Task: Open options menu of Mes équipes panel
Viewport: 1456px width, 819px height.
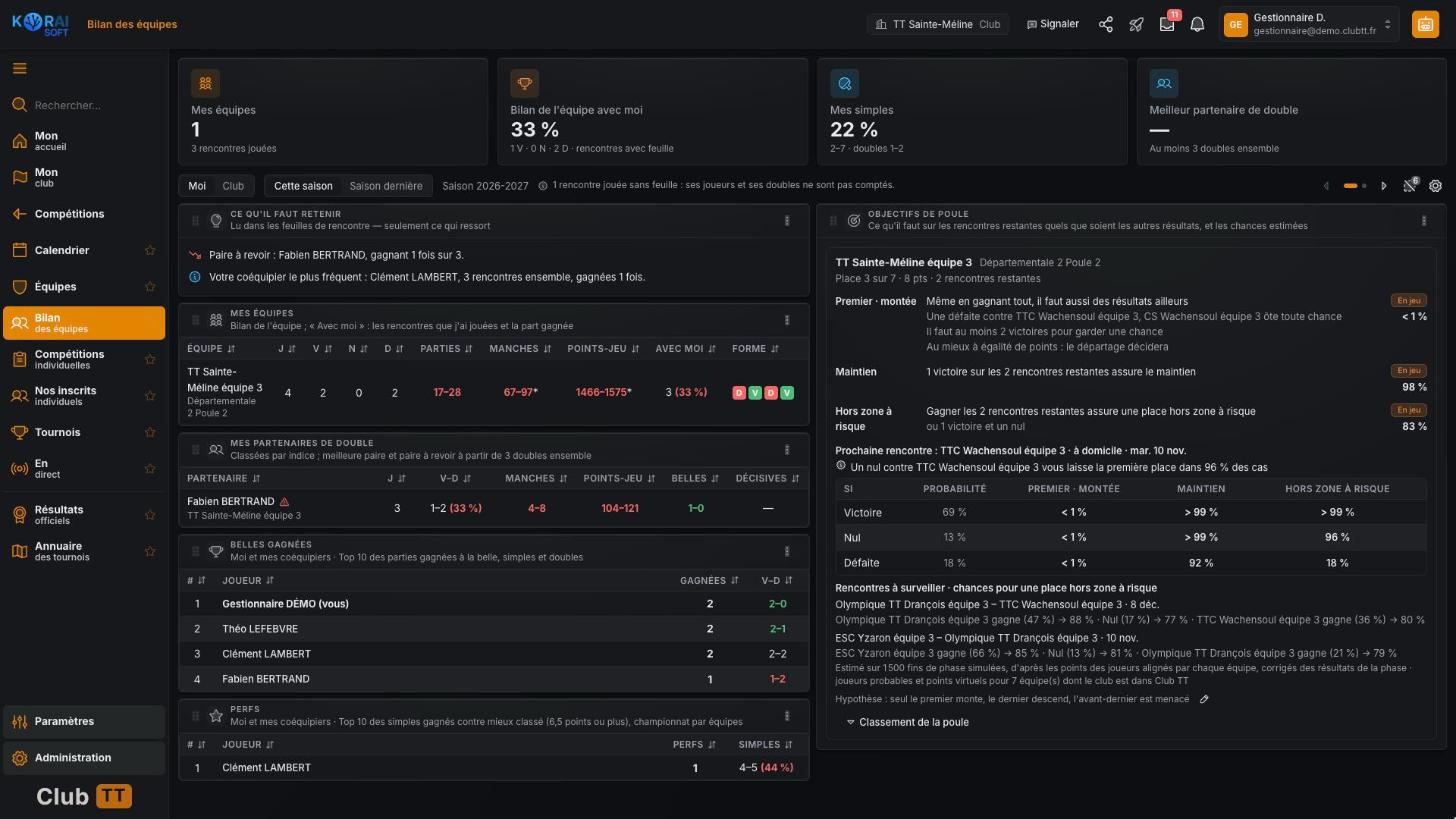Action: (x=786, y=320)
